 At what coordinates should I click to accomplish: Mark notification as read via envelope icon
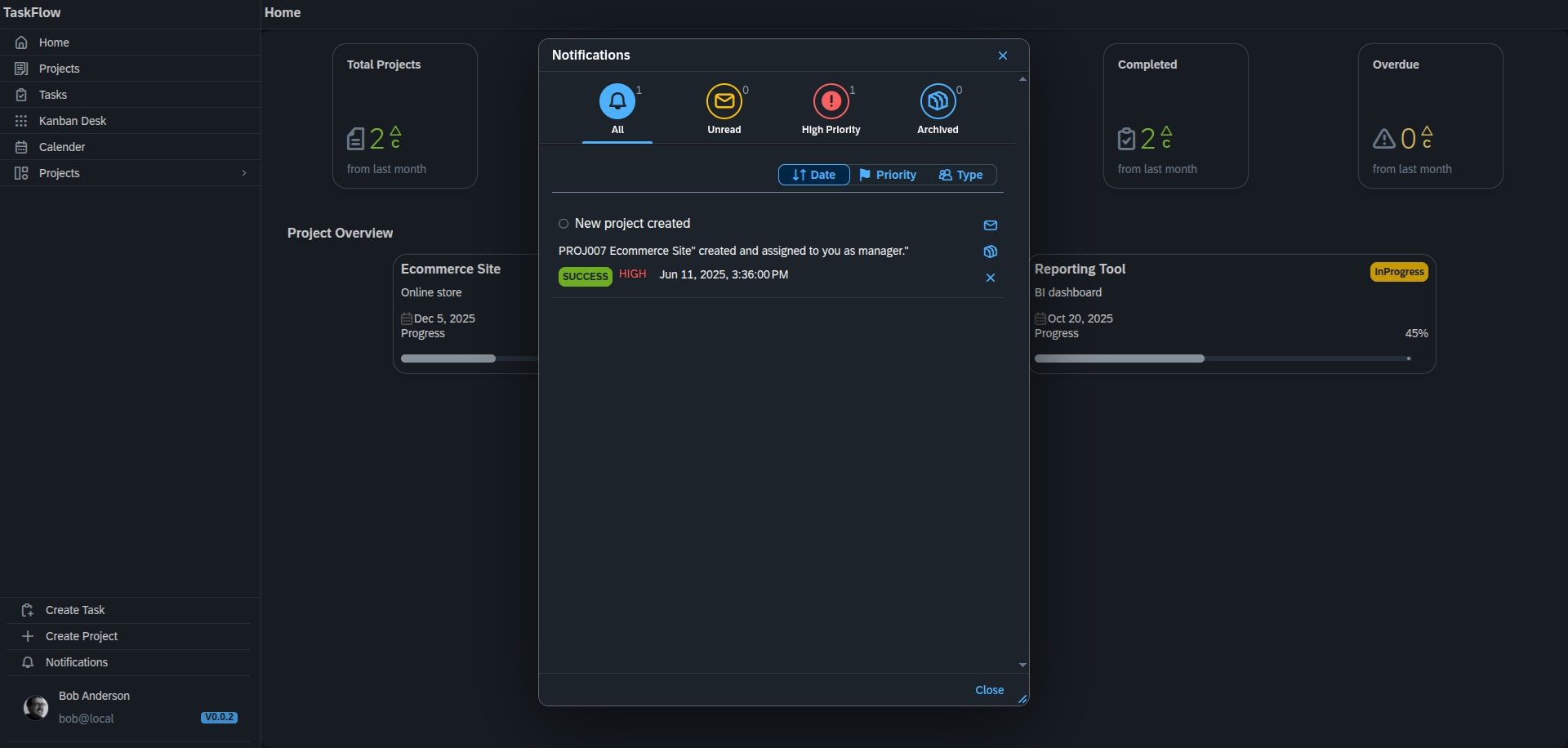coord(990,225)
